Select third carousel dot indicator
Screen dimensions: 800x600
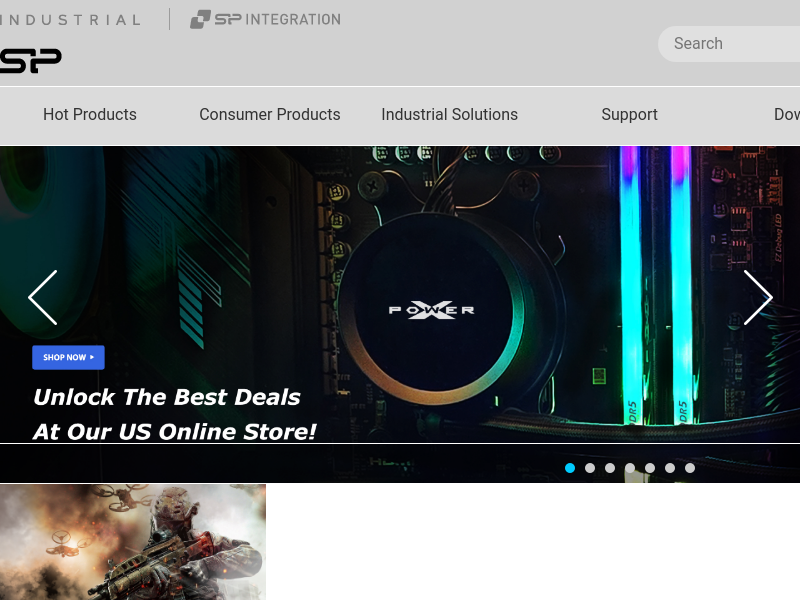tap(610, 468)
